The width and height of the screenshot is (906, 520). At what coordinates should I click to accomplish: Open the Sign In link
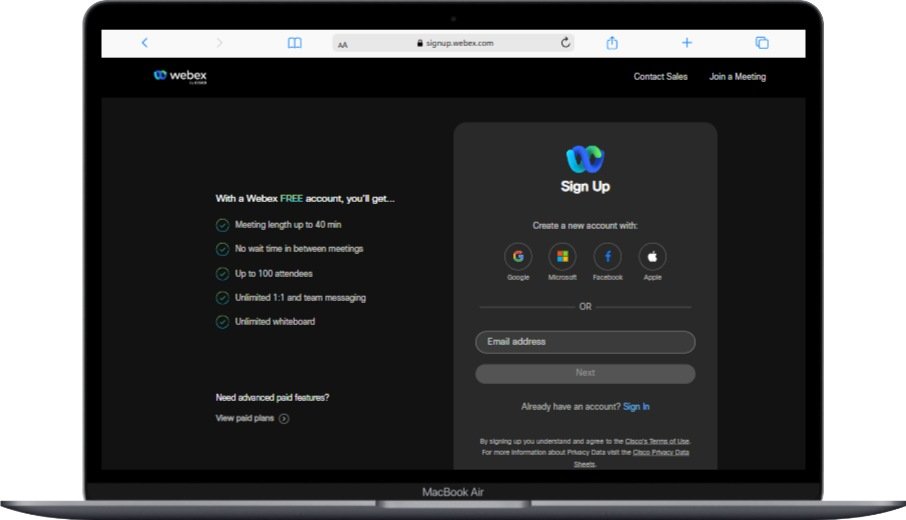(x=636, y=407)
